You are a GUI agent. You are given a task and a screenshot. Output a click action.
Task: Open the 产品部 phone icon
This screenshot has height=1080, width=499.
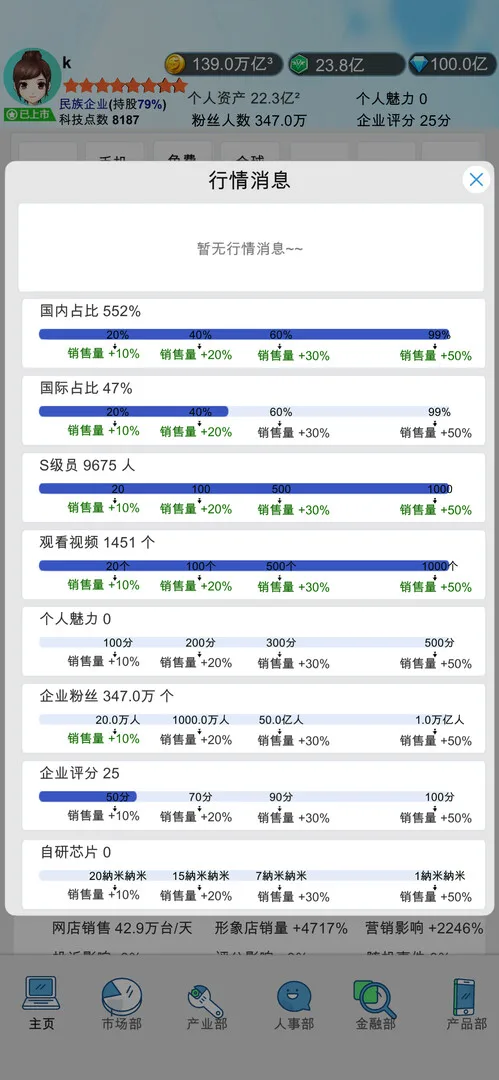click(x=464, y=997)
